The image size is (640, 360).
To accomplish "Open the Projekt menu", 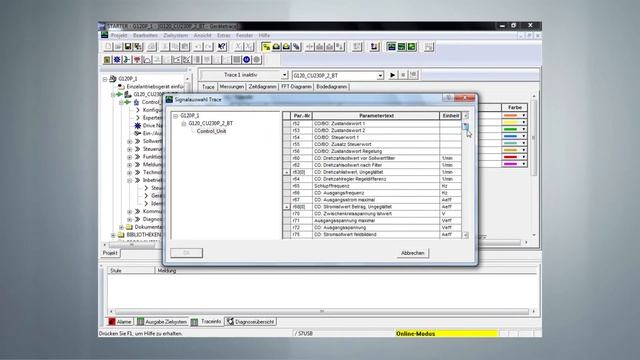I will tap(119, 36).
